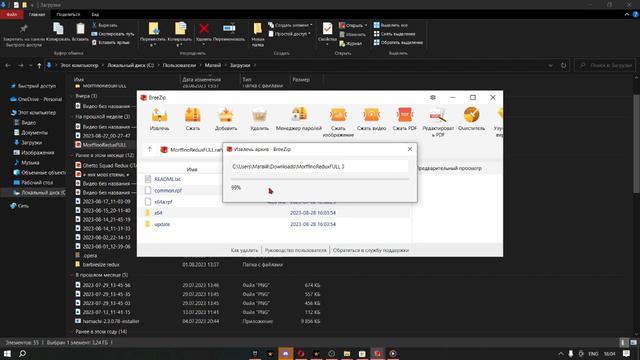Open Windows Start menu
Viewport: 640px width, 360px height.
click(7, 353)
